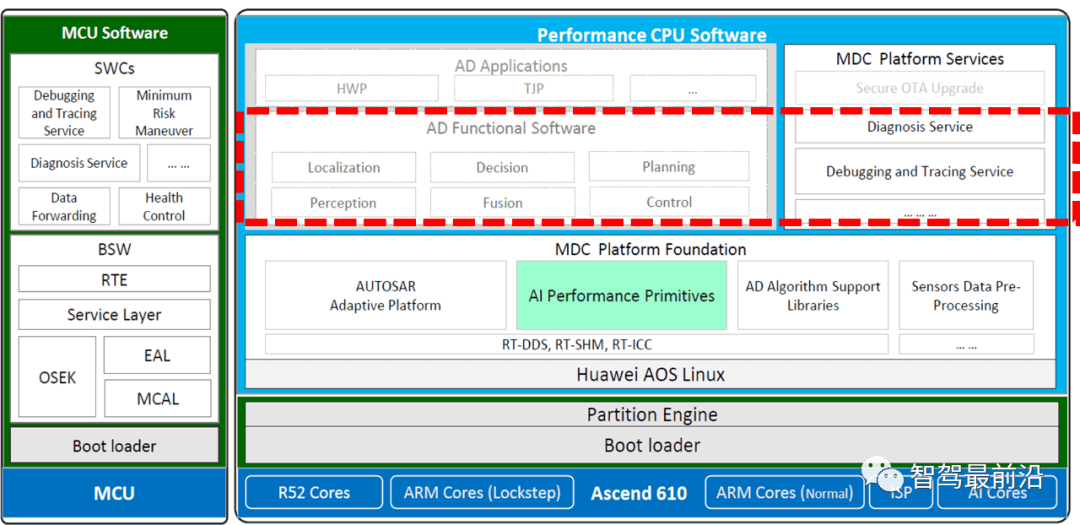
Task: Click Boot loader under Partition Engine
Action: (652, 445)
